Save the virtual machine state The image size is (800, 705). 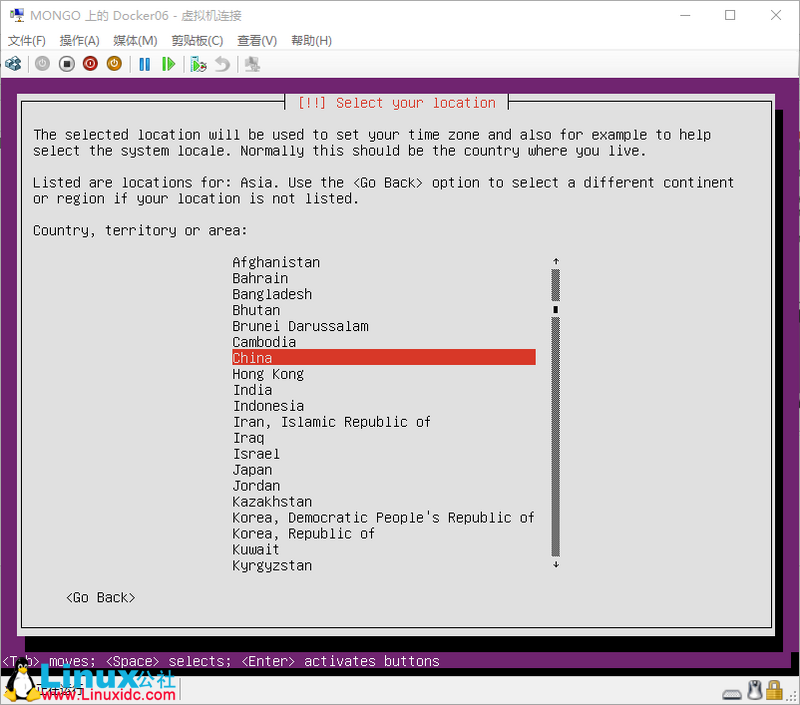coord(113,64)
